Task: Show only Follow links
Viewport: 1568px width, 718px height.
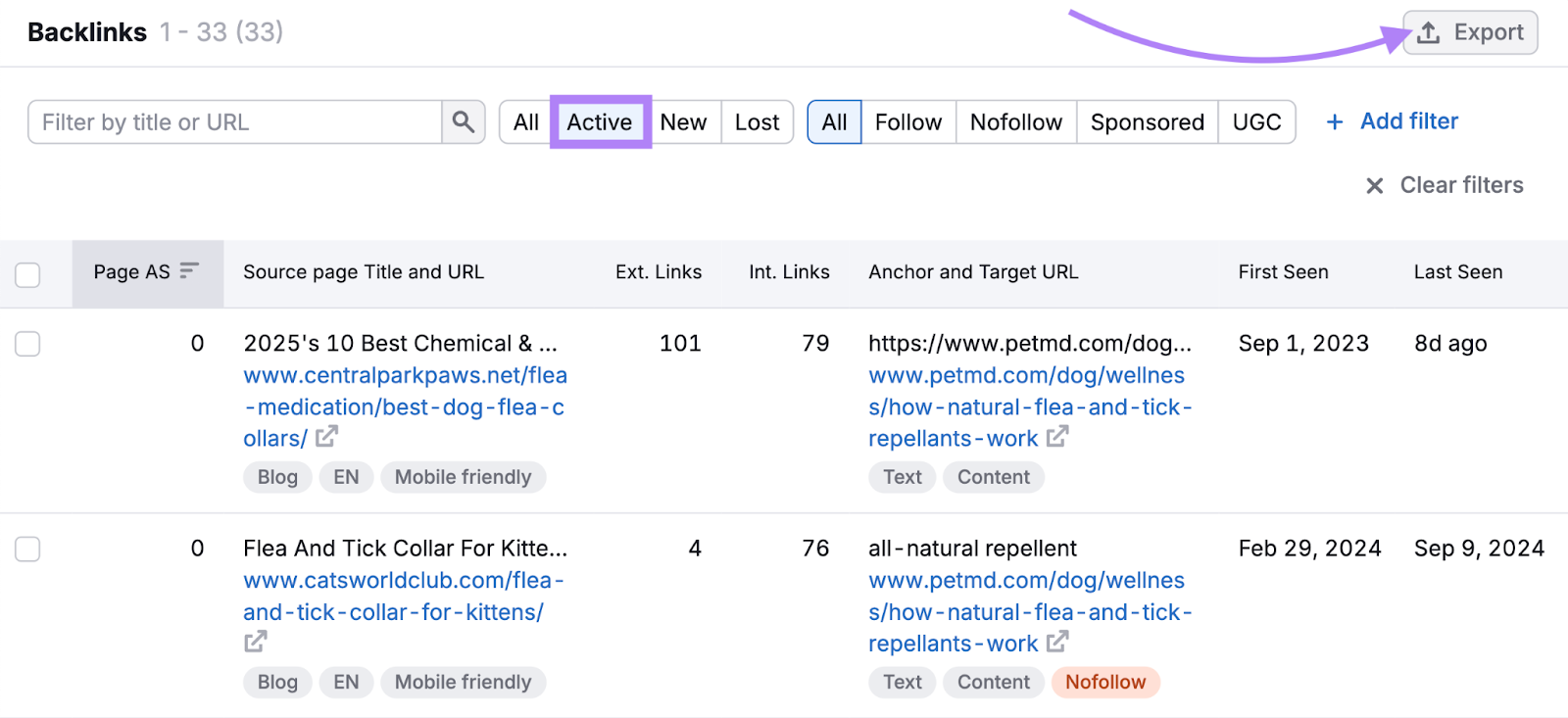Action: 907,122
